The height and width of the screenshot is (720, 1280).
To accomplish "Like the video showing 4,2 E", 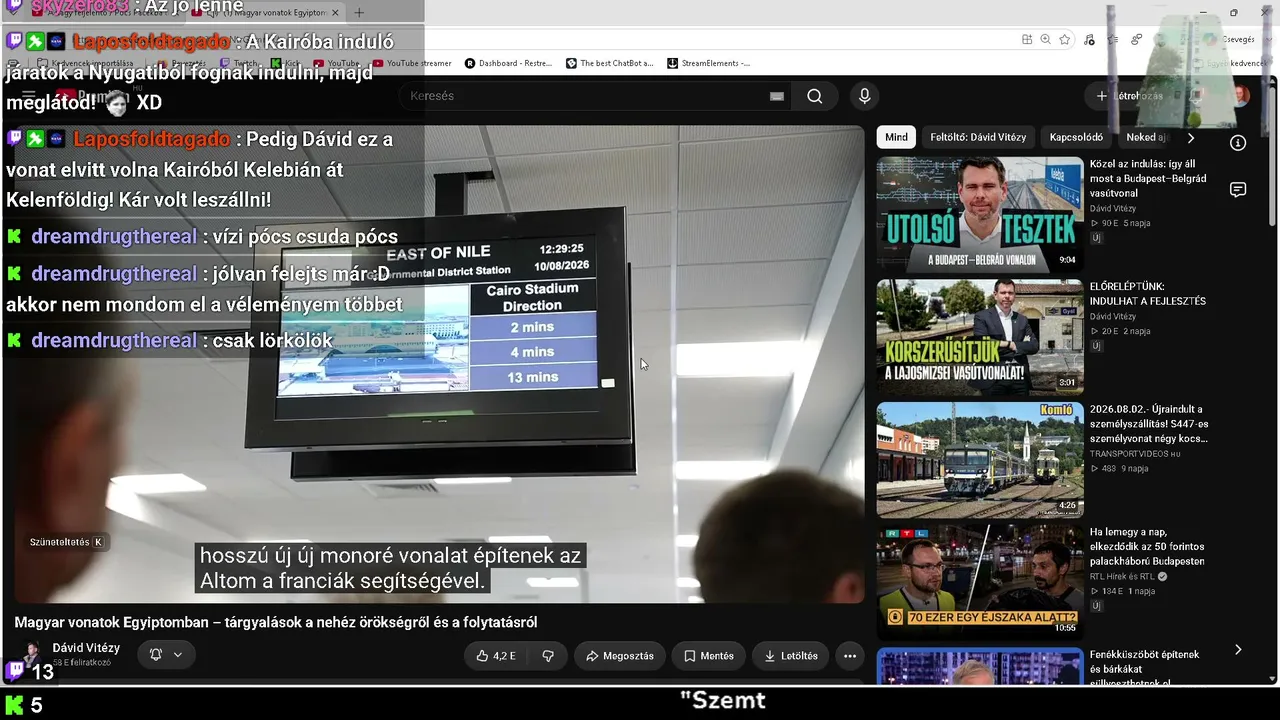I will (496, 656).
